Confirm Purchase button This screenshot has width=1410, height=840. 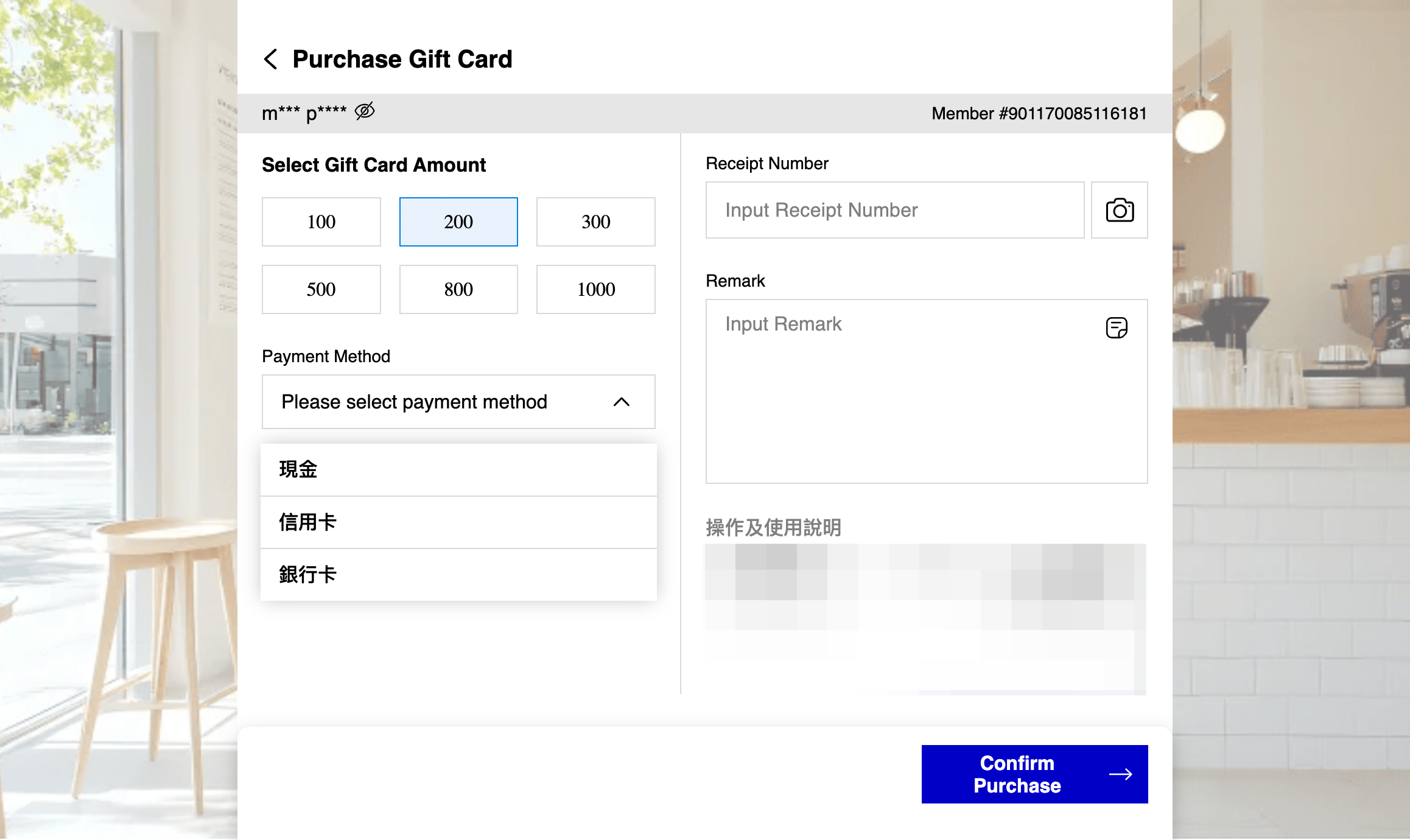pyautogui.click(x=1034, y=774)
